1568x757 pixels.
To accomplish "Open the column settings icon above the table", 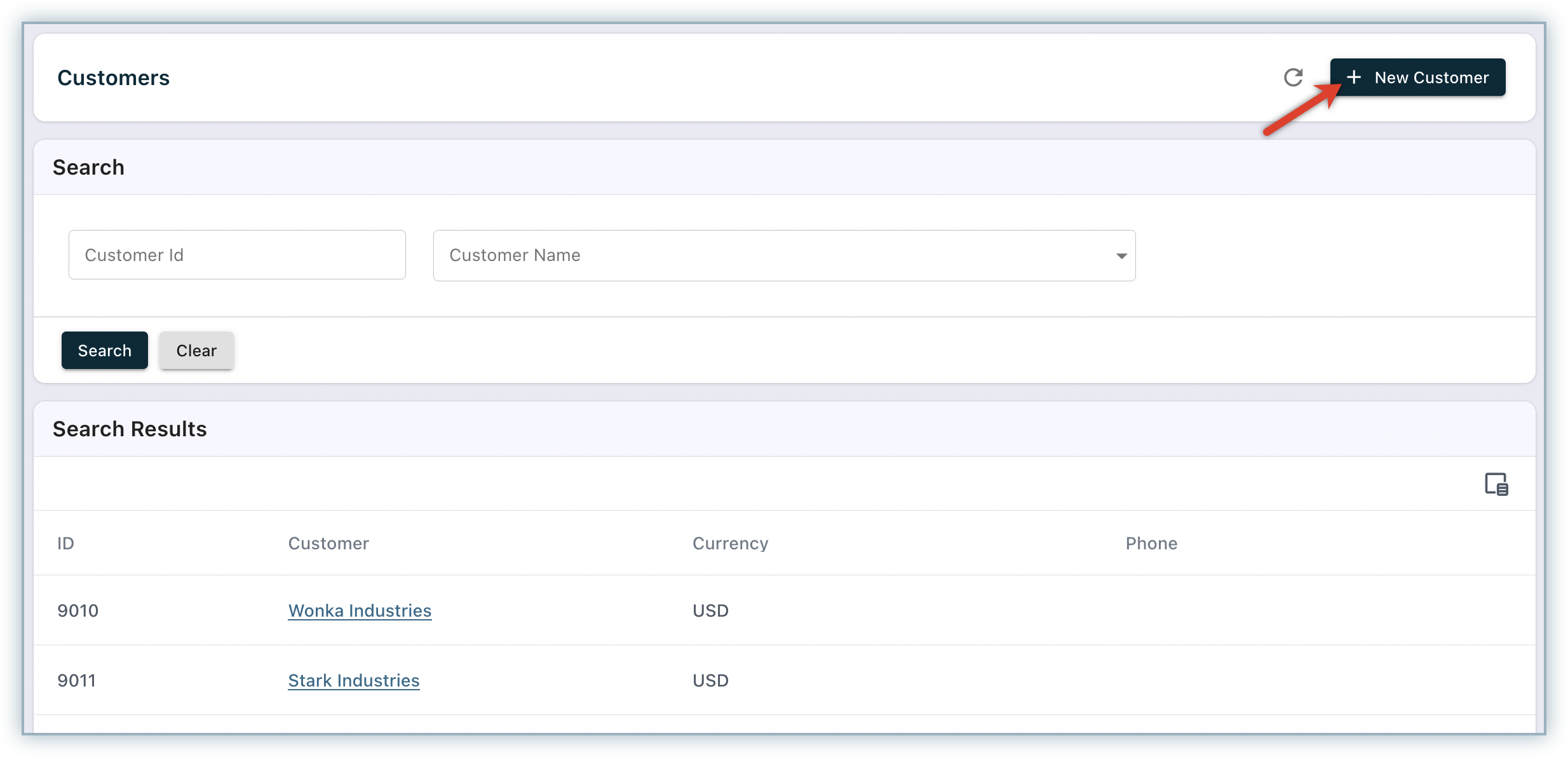I will coord(1496,484).
